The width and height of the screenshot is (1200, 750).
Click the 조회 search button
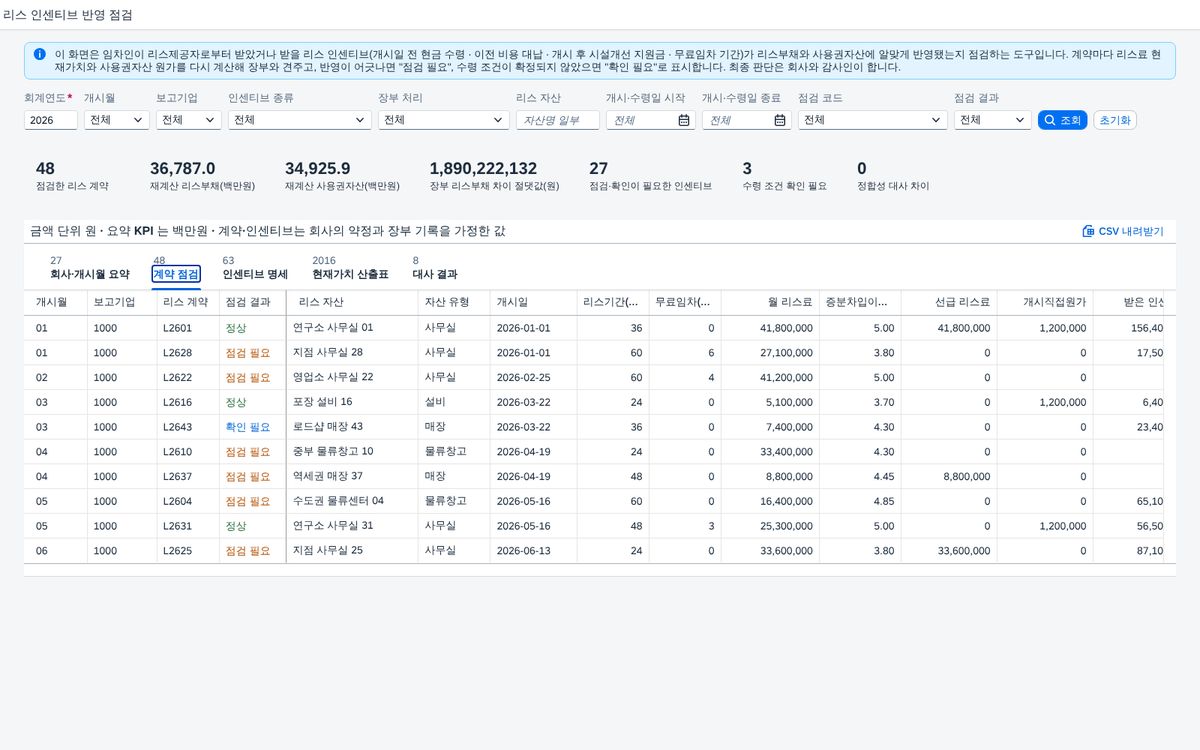pos(1062,120)
